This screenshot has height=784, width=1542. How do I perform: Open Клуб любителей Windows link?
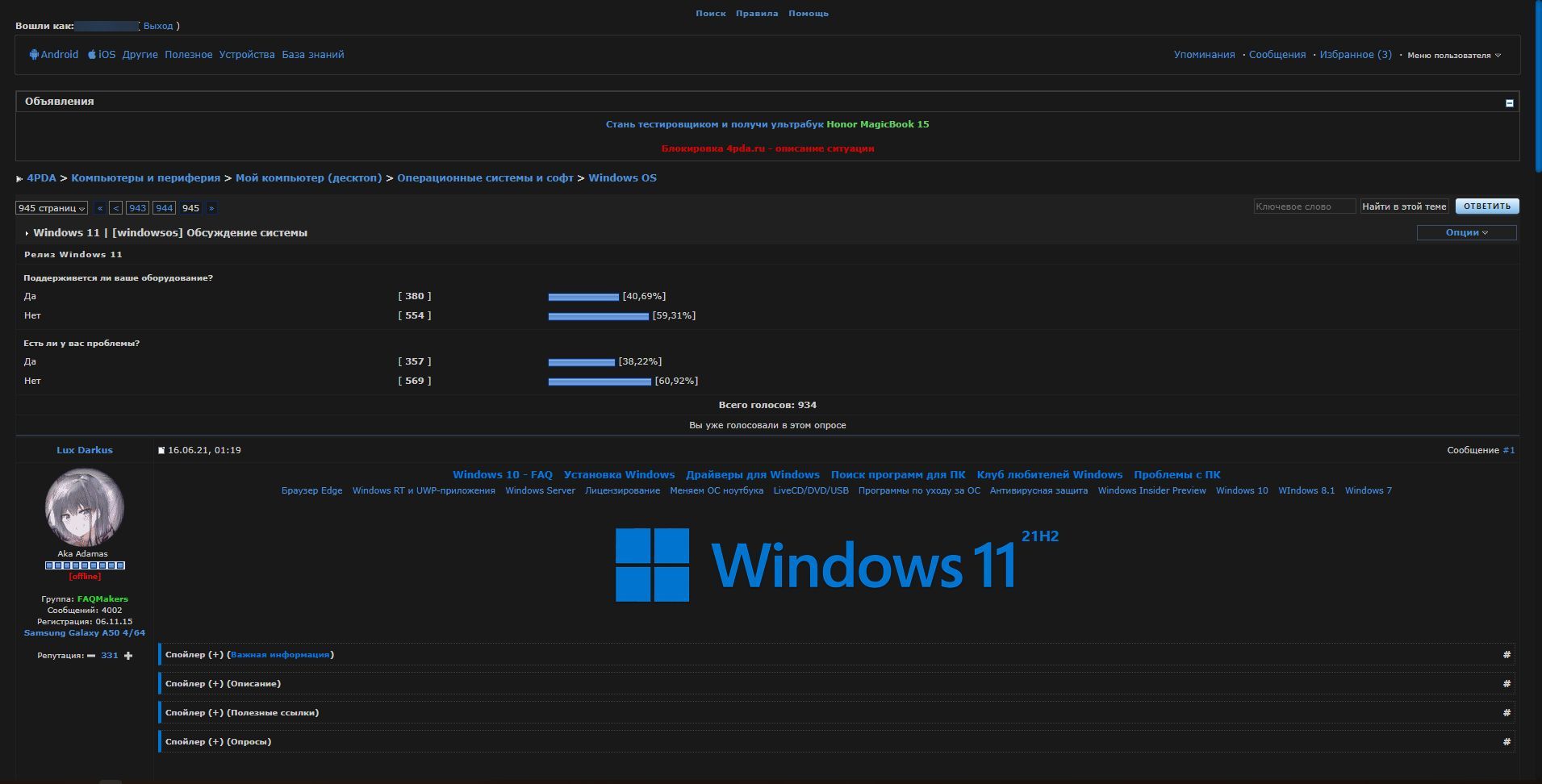[1050, 475]
